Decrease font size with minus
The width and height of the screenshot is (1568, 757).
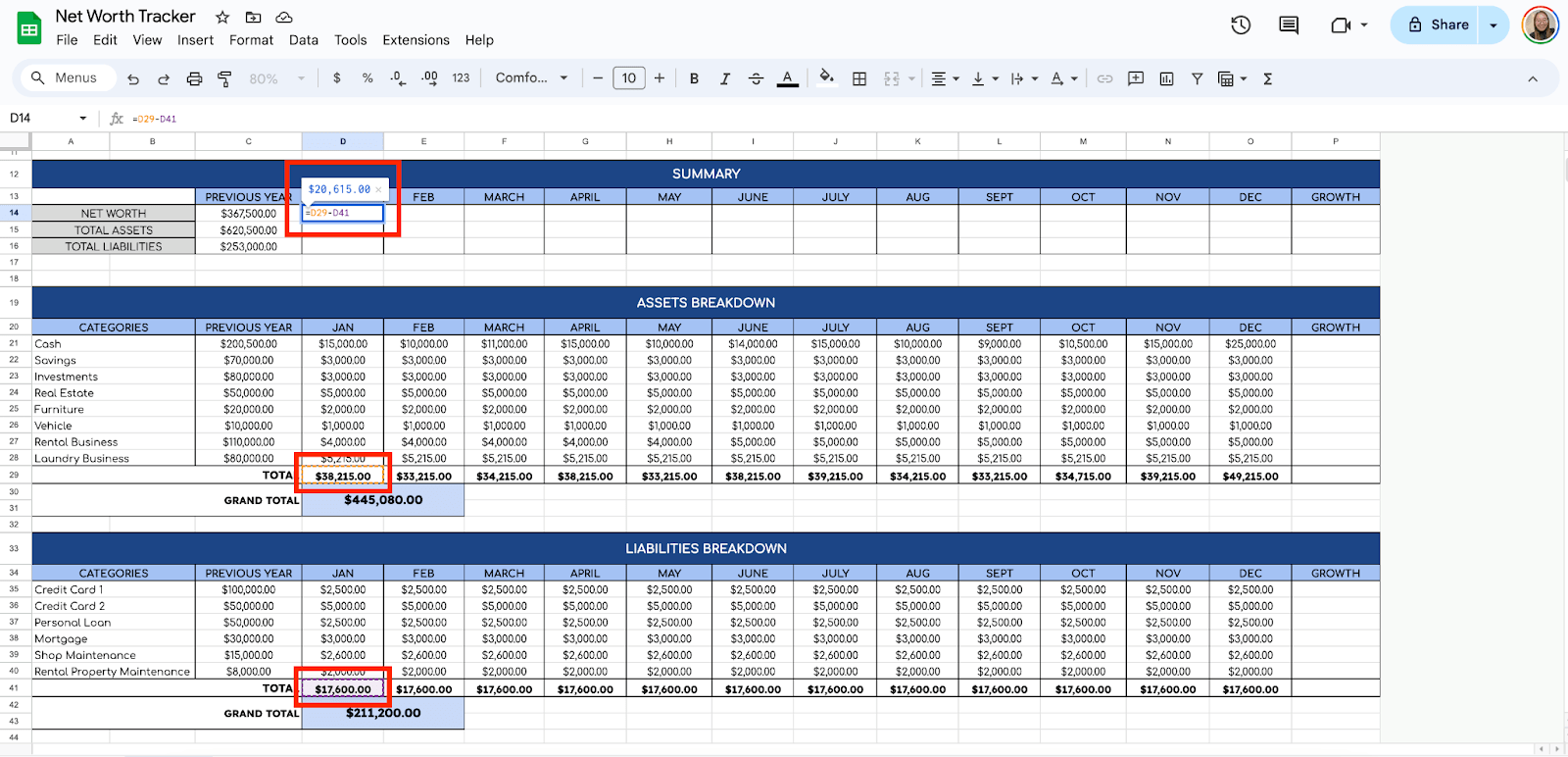597,77
